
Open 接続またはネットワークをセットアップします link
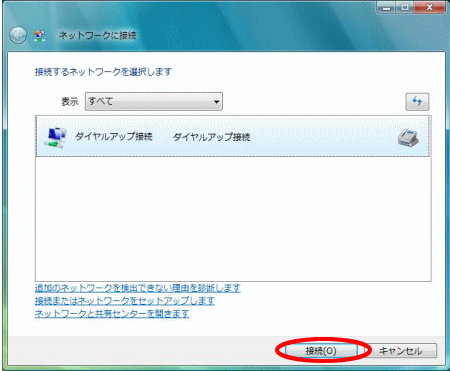(x=125, y=301)
